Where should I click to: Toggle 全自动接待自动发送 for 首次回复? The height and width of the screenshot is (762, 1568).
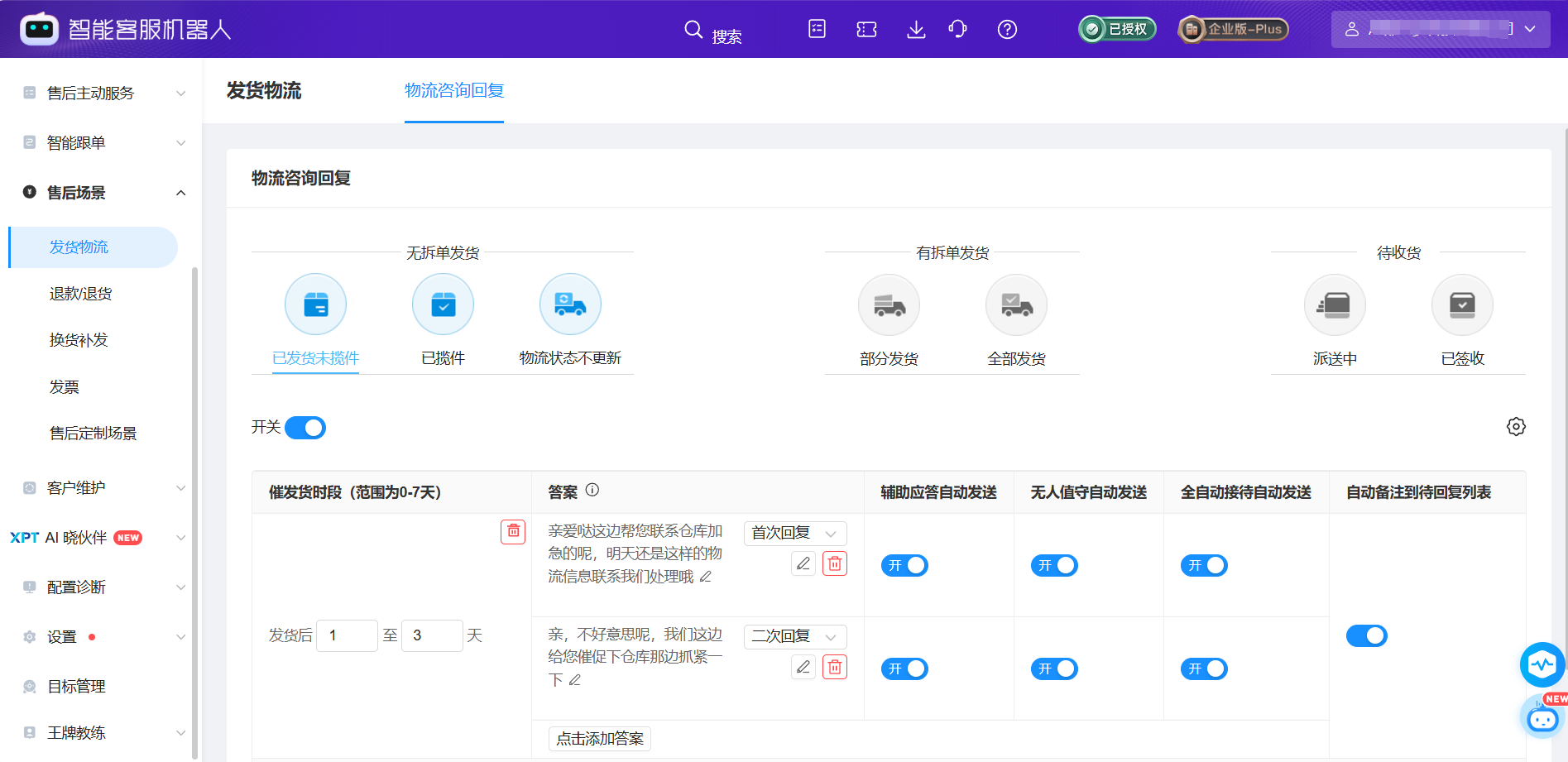pos(1204,565)
